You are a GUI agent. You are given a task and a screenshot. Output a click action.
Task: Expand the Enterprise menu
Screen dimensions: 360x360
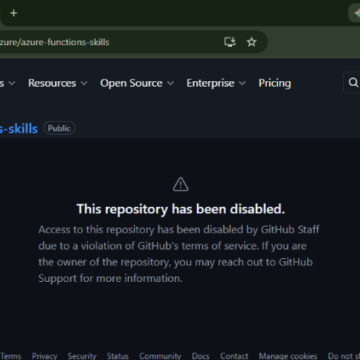216,83
